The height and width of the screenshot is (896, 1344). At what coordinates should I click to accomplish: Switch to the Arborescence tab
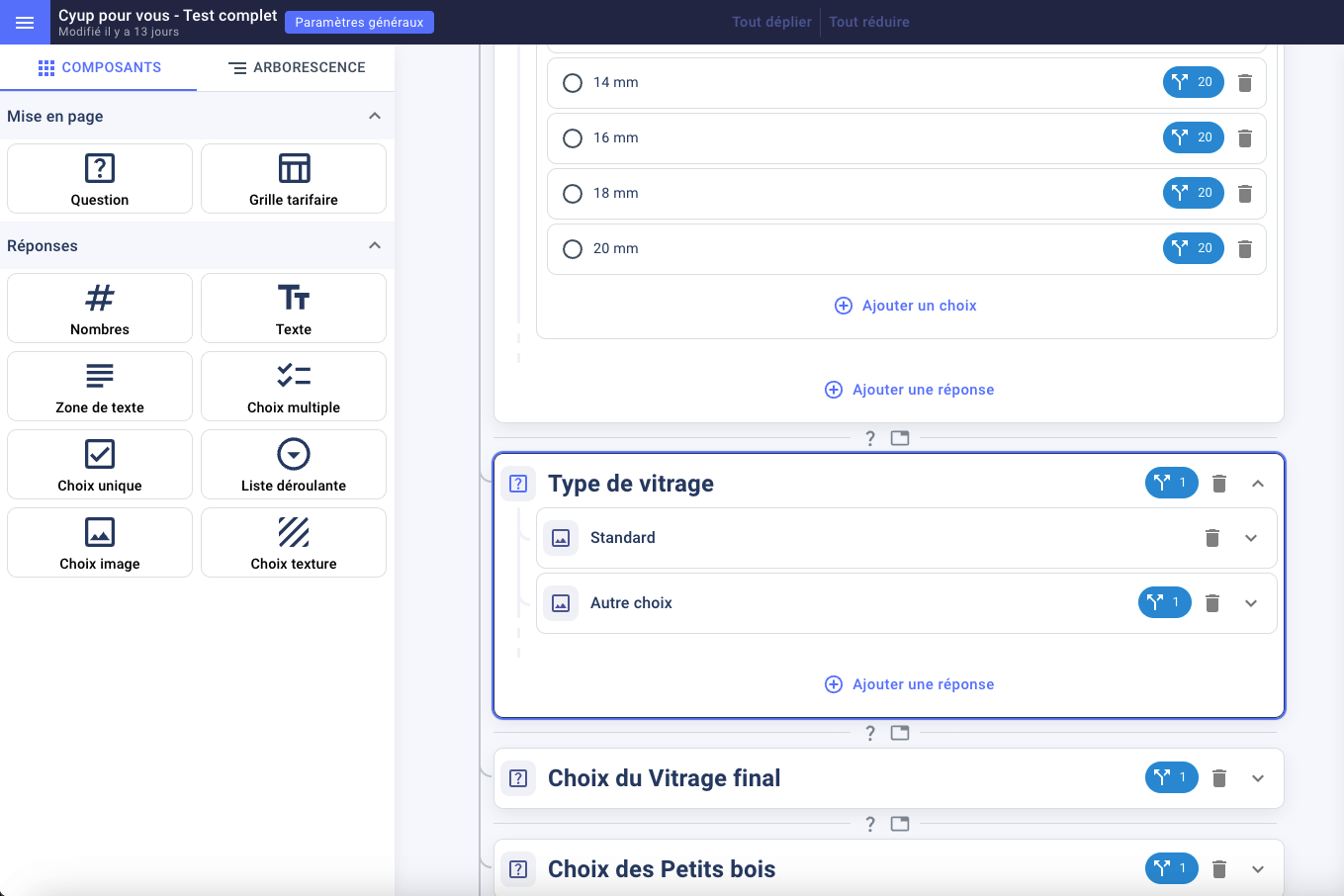tap(297, 67)
